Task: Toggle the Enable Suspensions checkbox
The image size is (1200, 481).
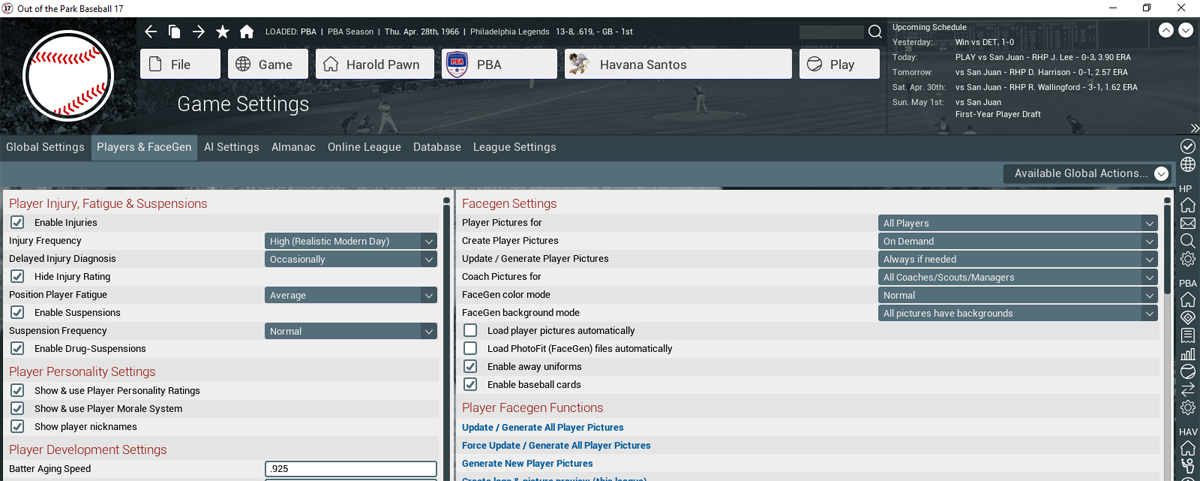Action: pyautogui.click(x=17, y=313)
